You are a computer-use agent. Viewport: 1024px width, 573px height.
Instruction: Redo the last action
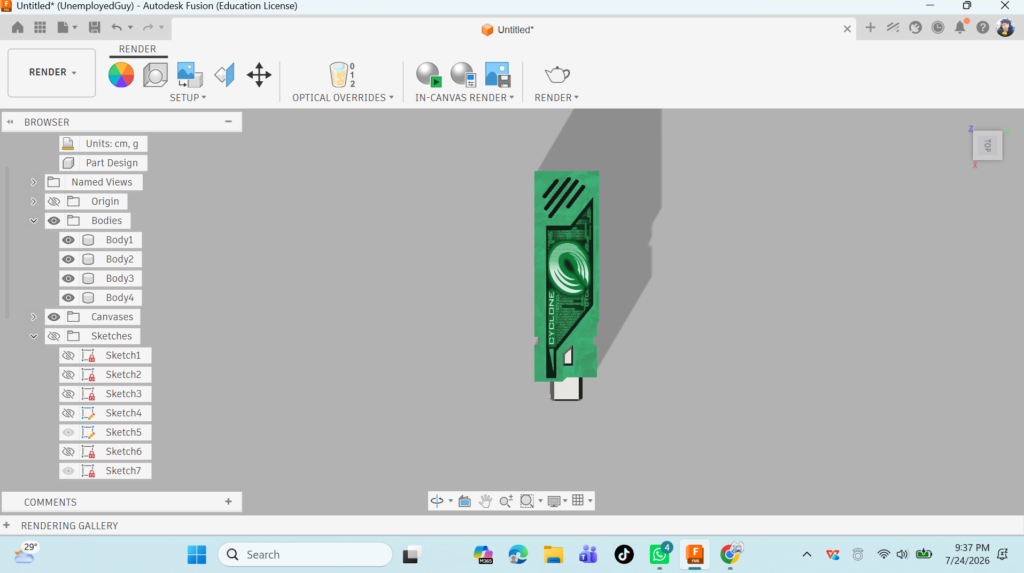(148, 27)
